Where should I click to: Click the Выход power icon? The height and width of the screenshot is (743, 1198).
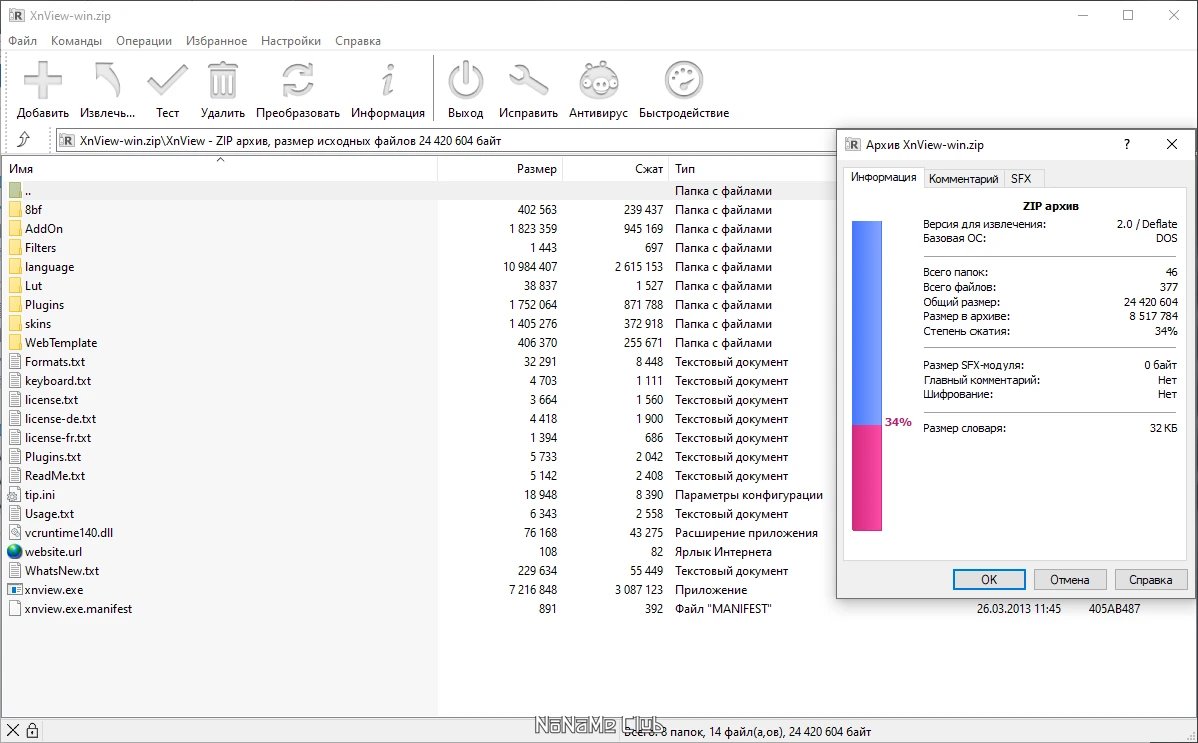click(x=465, y=80)
